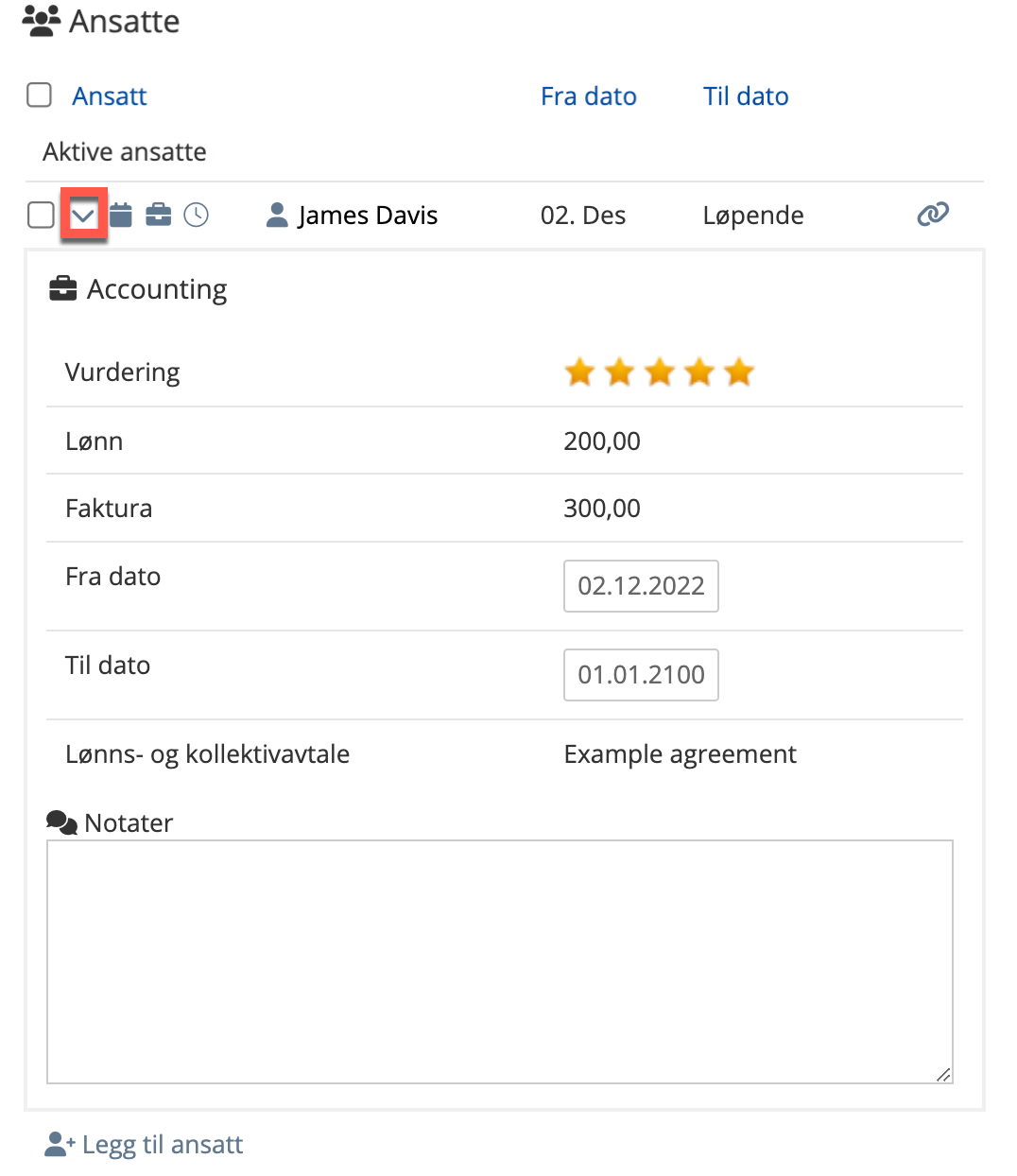The height and width of the screenshot is (1176, 1017).
Task: Tick the select-all checkbox beside Ansatt
Action: click(x=40, y=95)
